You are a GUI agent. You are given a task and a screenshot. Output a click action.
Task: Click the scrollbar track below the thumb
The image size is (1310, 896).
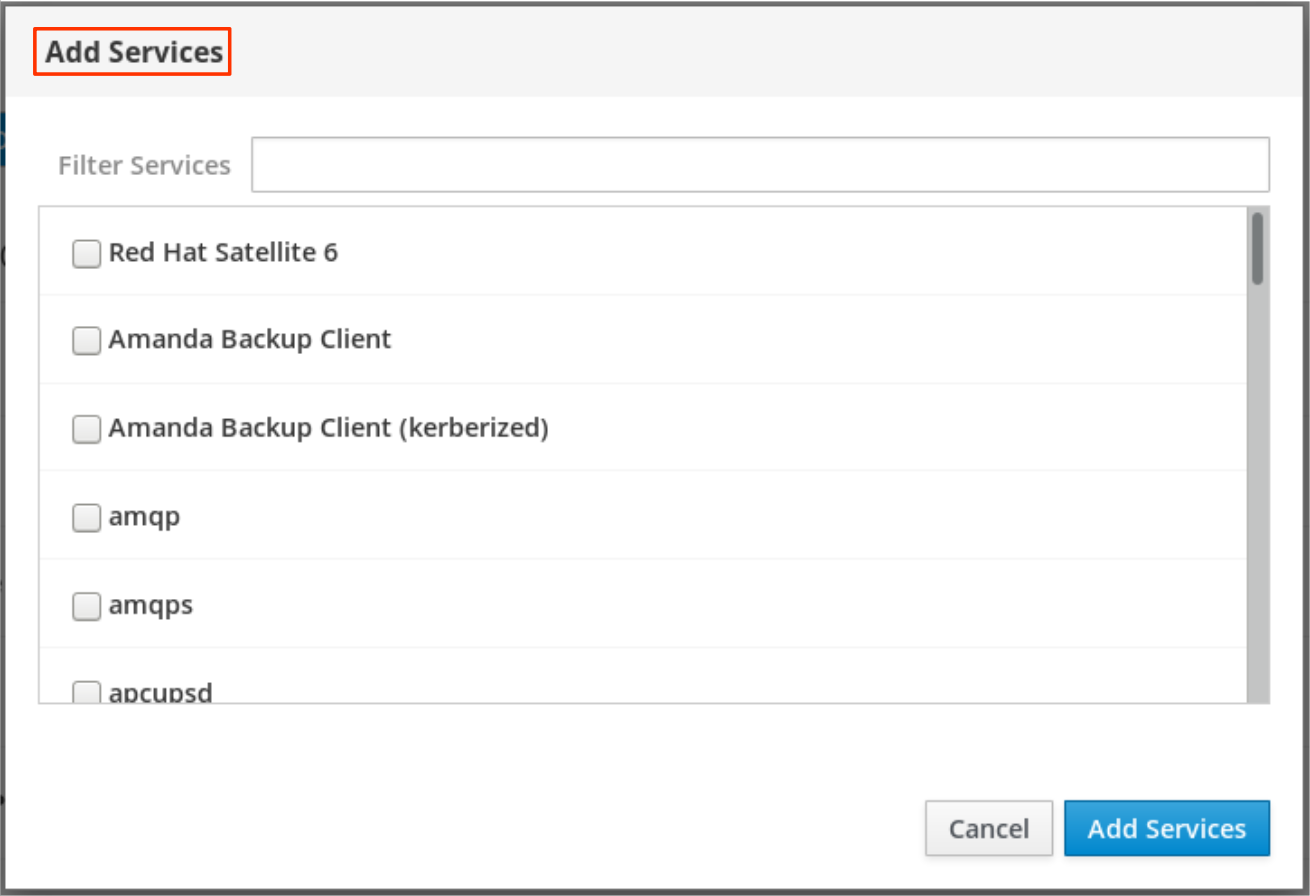(1258, 500)
